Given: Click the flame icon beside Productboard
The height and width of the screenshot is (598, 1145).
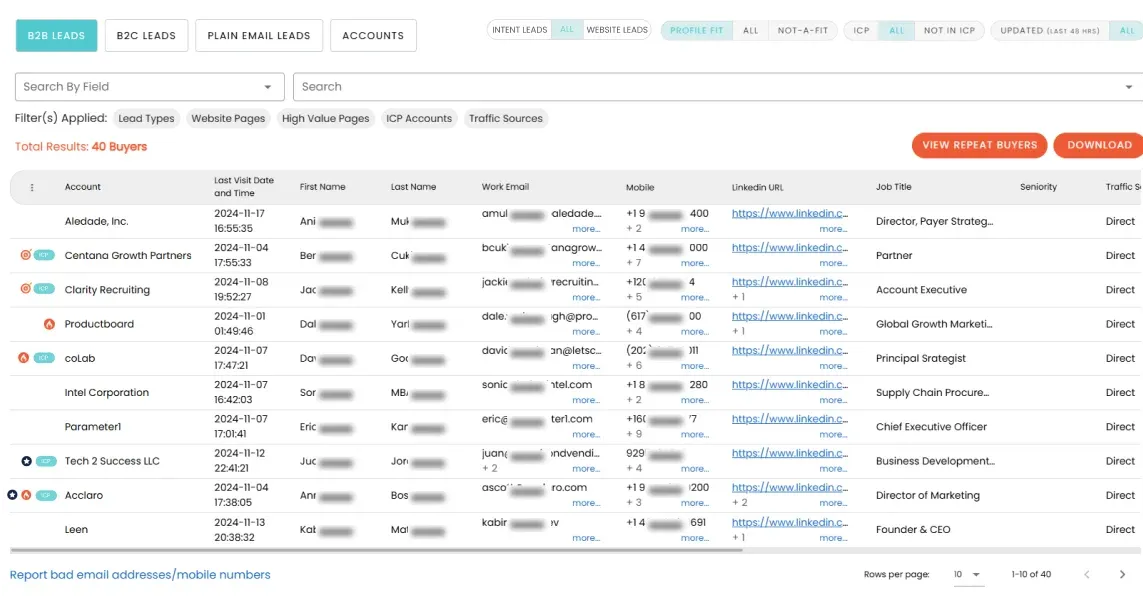Looking at the screenshot, I should tap(48, 324).
